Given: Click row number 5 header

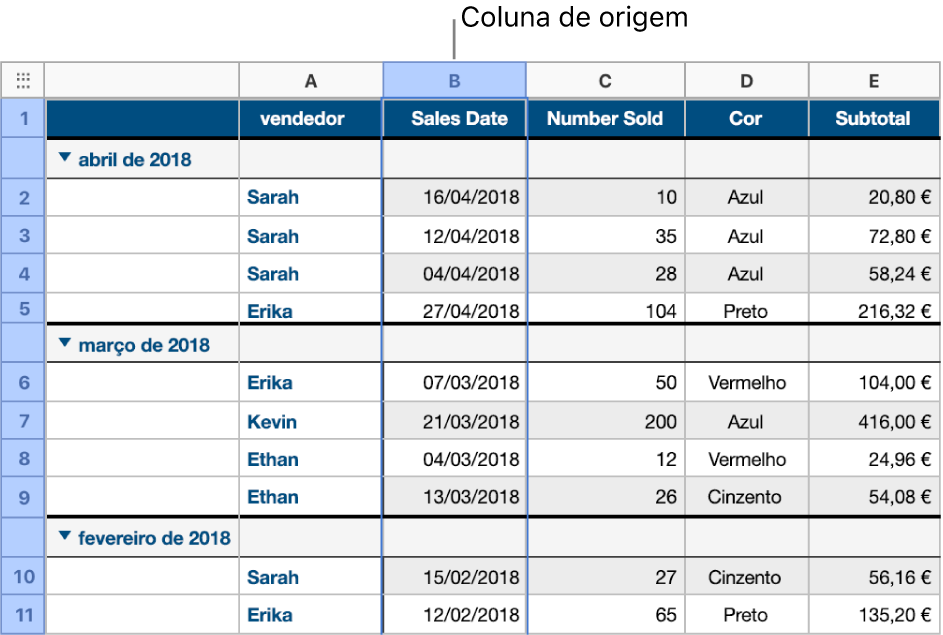Looking at the screenshot, I should pos(22,310).
